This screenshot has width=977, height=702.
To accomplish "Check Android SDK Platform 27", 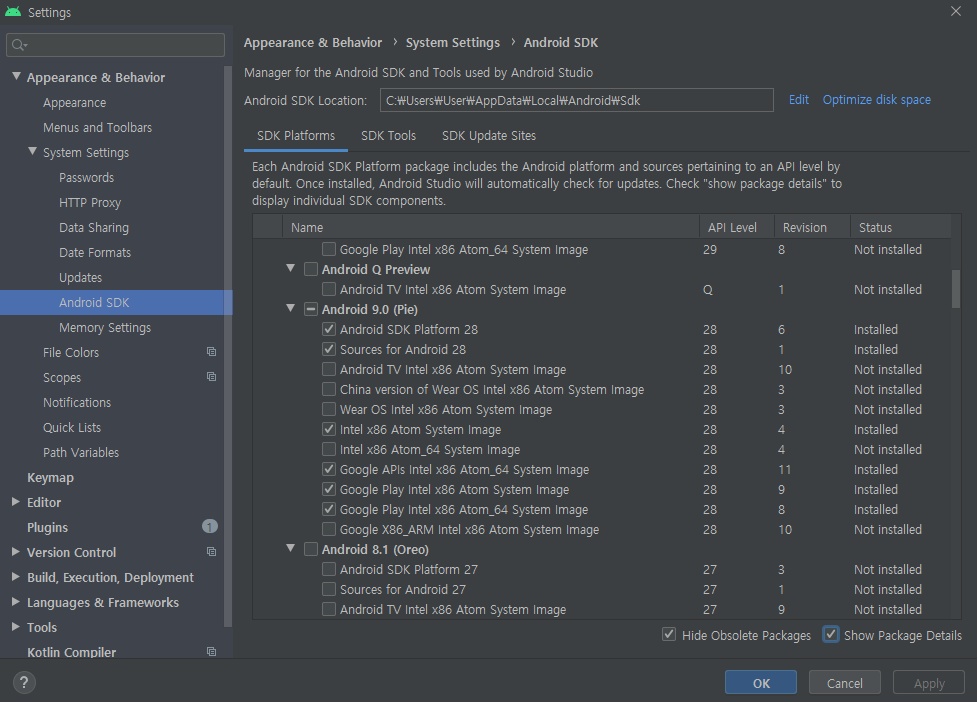I will pyautogui.click(x=329, y=569).
